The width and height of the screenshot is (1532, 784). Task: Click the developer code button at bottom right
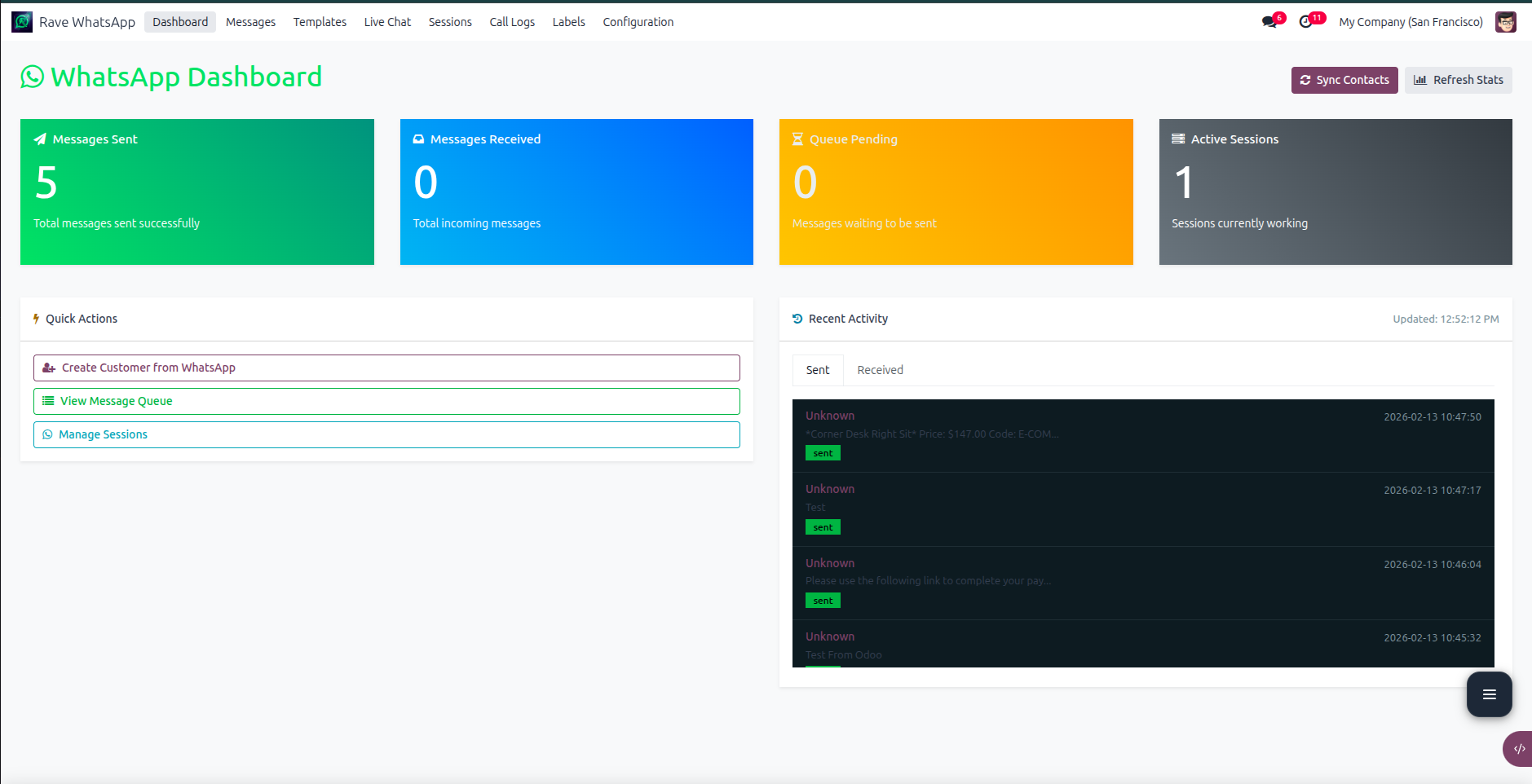1518,748
